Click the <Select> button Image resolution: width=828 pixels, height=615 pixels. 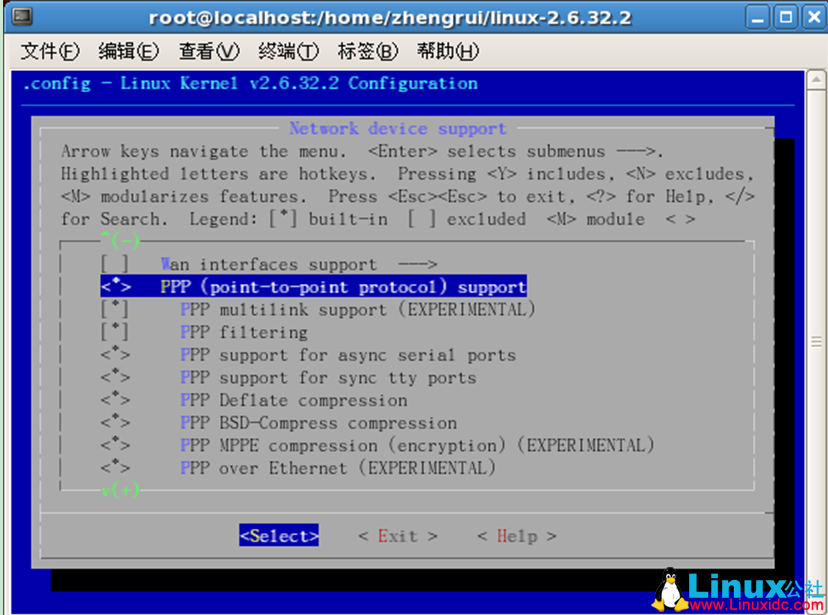[x=279, y=536]
